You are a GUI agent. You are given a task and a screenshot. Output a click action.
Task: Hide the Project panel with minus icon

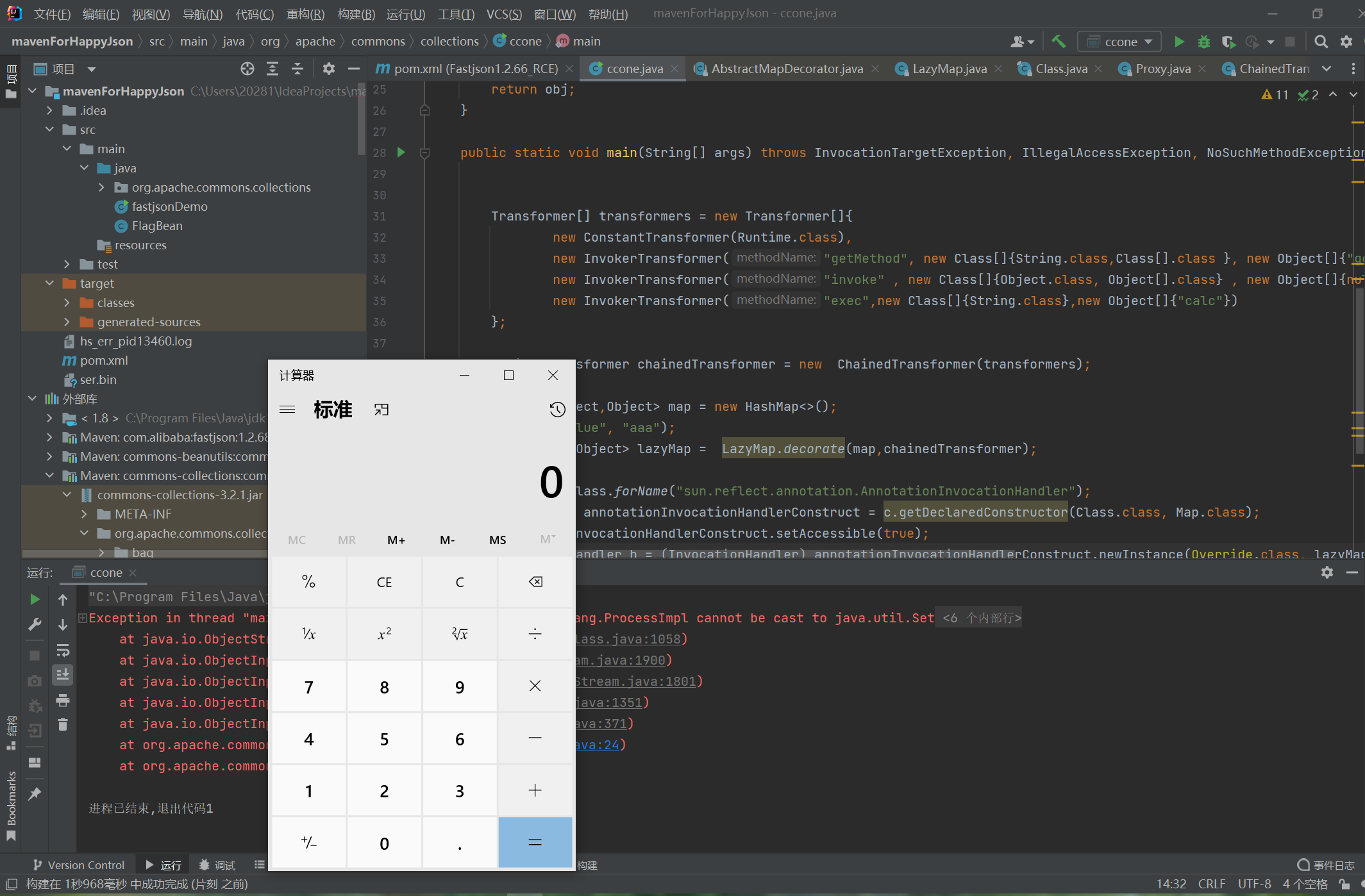353,69
